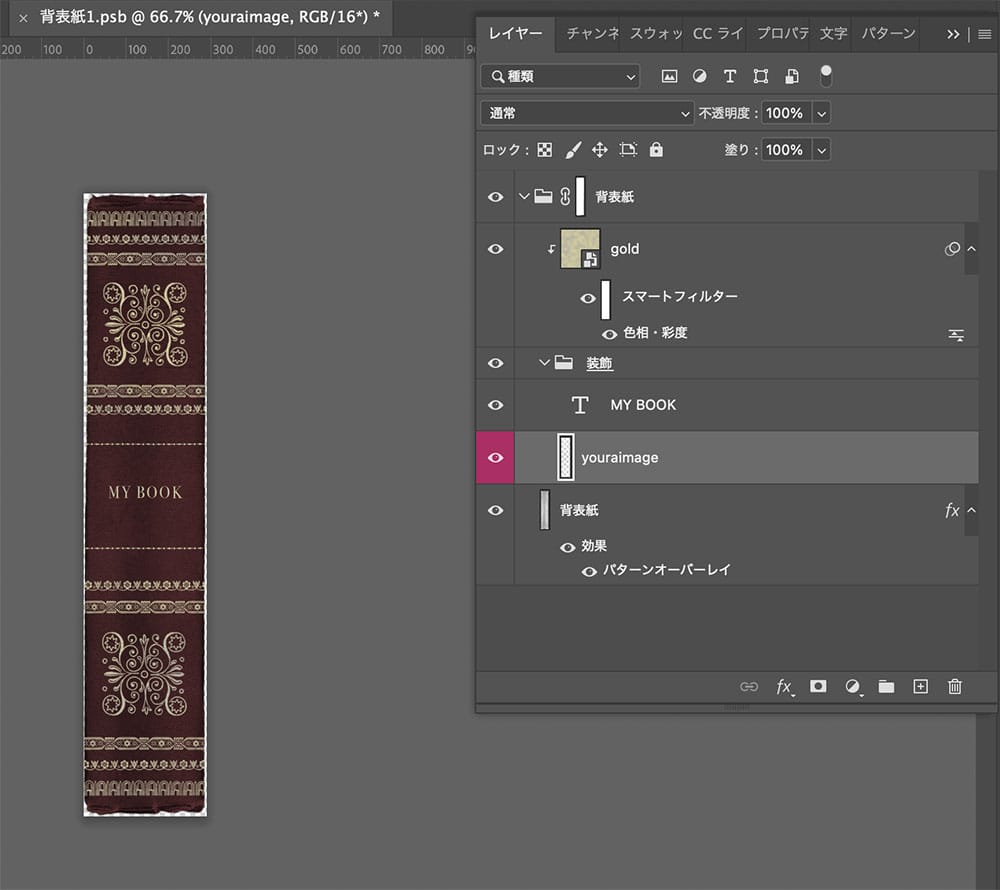Switch to the パターン tab
This screenshot has width=1000, height=890.
[x=888, y=34]
